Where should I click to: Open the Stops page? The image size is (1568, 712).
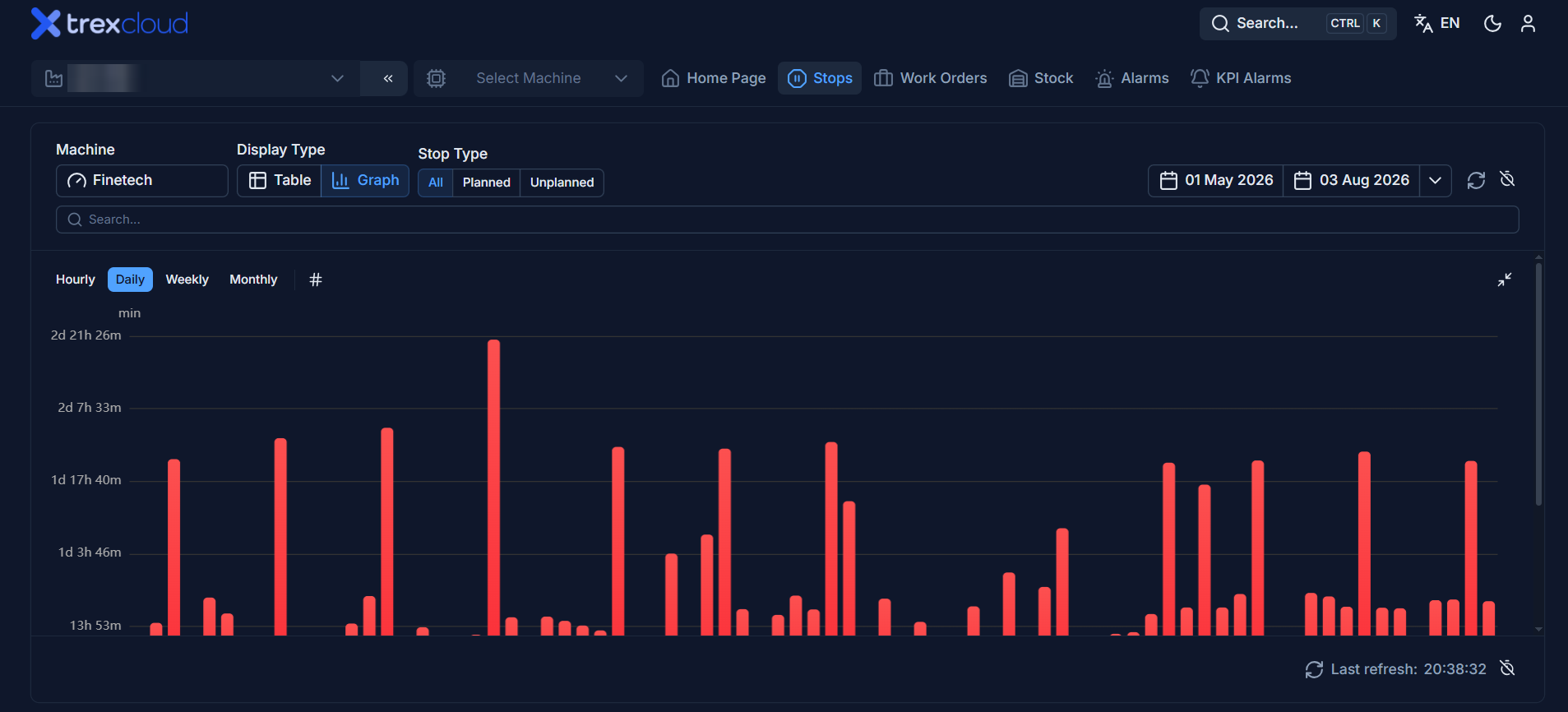820,78
